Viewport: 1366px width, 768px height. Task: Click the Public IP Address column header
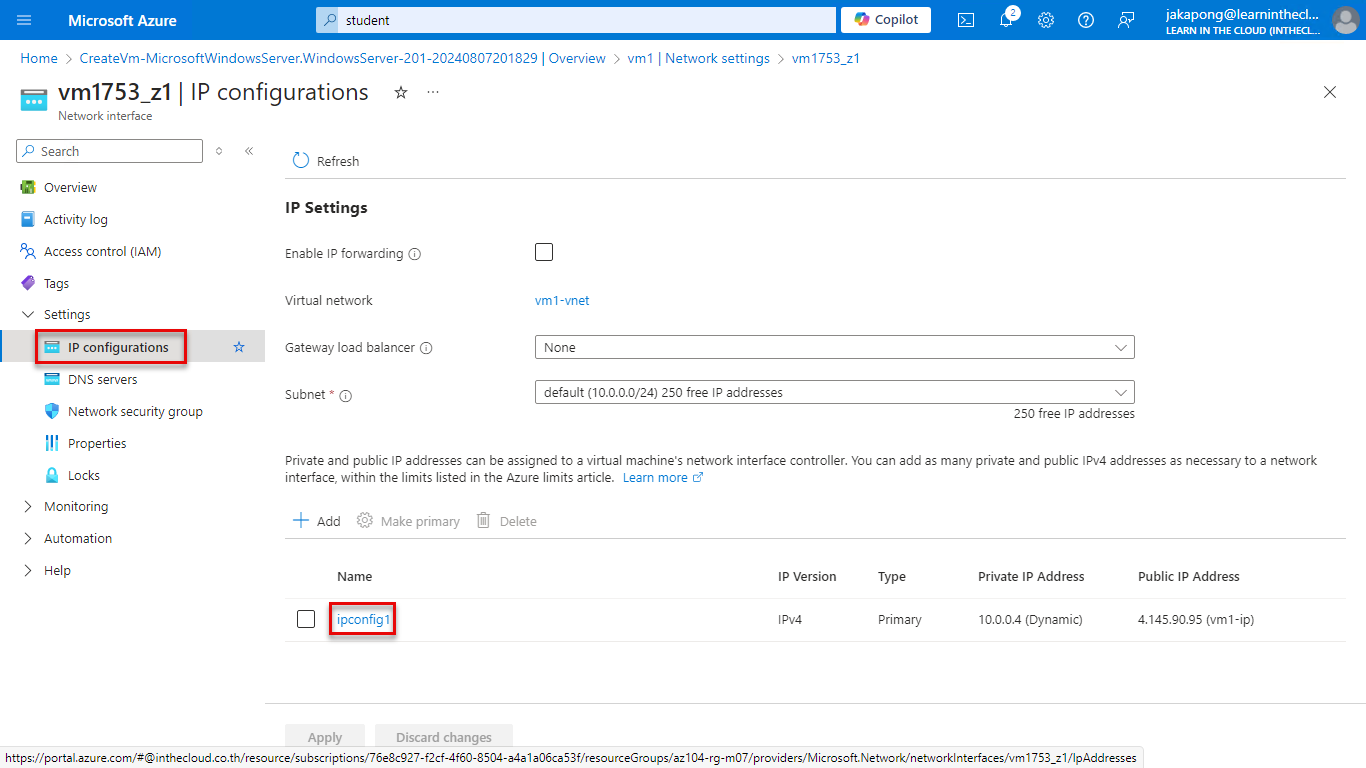coord(1189,576)
